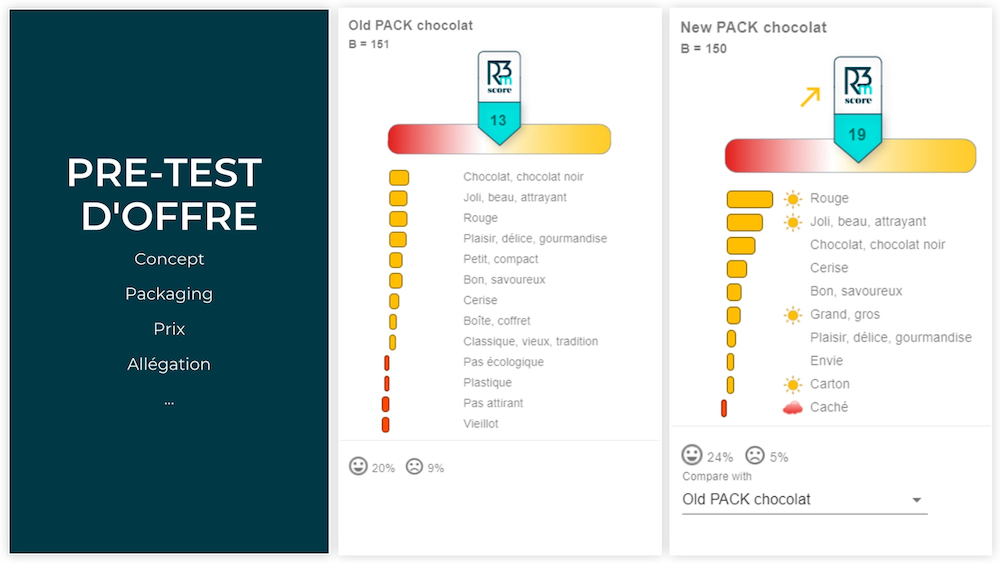Click the sad face icon showing 9%
Viewport: 1000px width, 563px height.
415,466
